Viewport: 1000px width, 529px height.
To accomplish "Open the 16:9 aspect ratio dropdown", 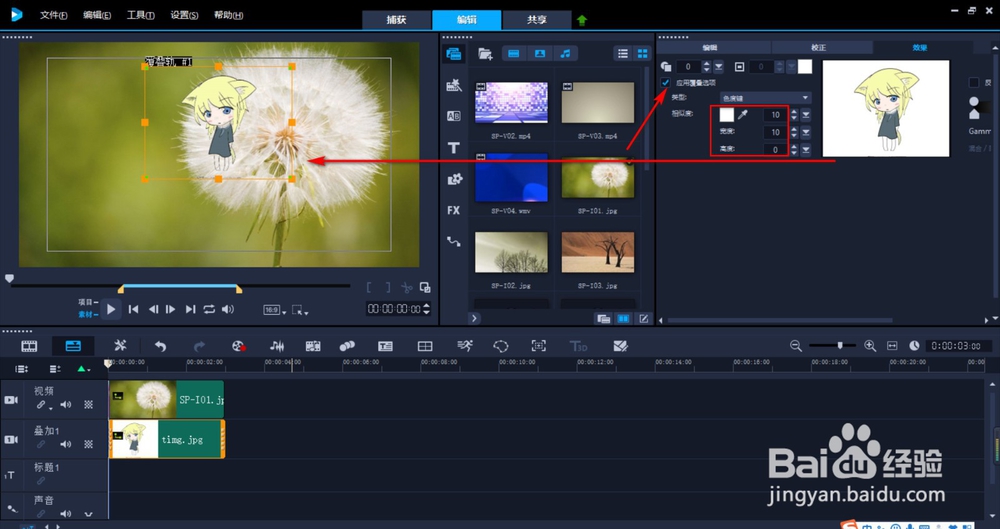I will click(x=275, y=310).
